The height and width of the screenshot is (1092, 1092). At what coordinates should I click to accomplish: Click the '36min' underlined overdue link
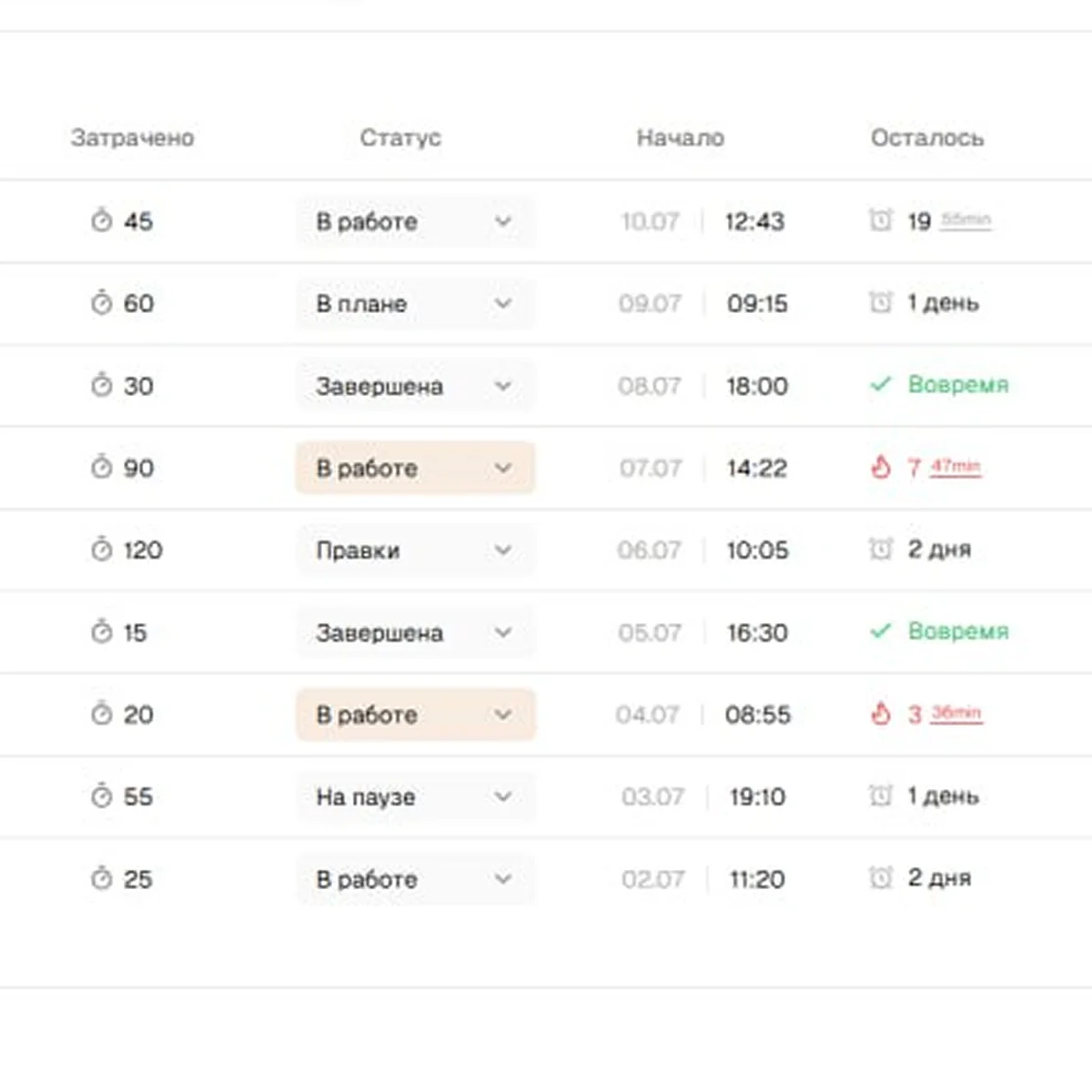point(955,713)
